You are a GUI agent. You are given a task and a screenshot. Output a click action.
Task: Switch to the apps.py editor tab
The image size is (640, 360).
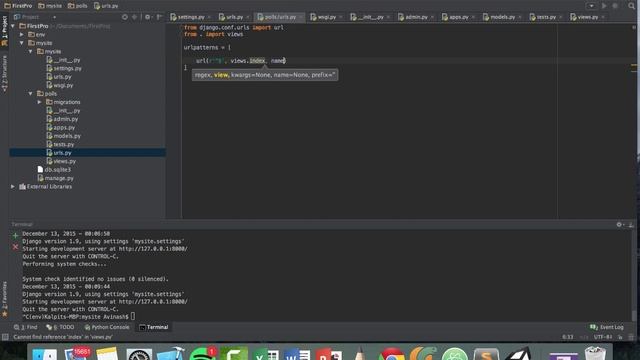[458, 17]
